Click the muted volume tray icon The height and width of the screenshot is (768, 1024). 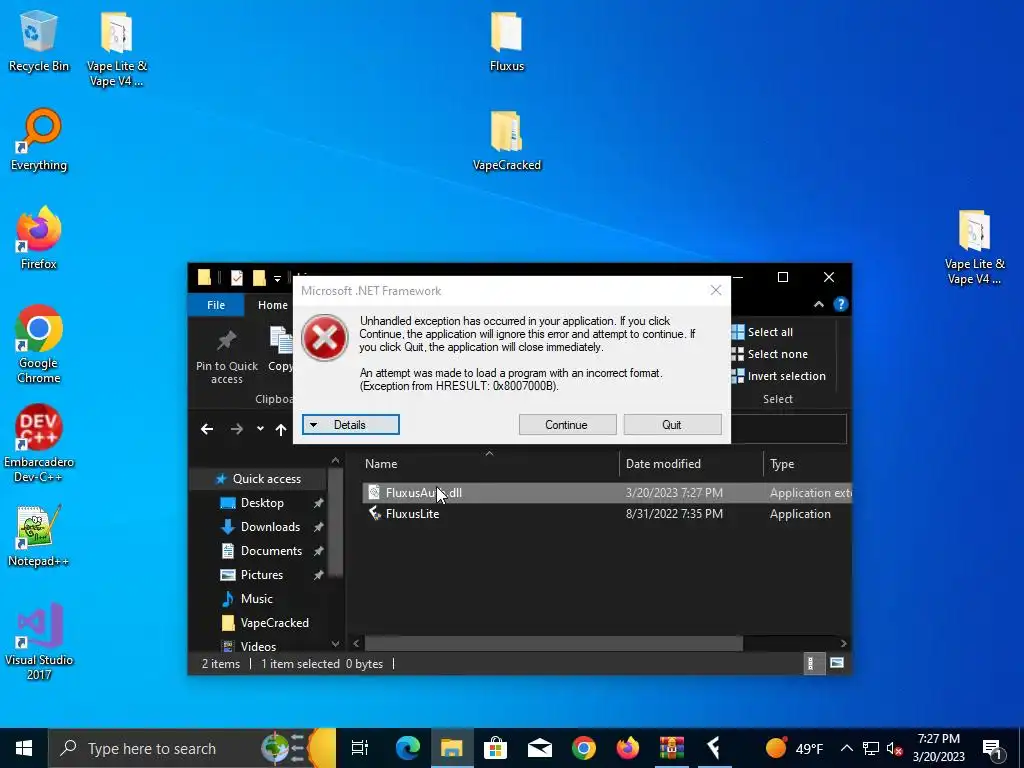(895, 748)
